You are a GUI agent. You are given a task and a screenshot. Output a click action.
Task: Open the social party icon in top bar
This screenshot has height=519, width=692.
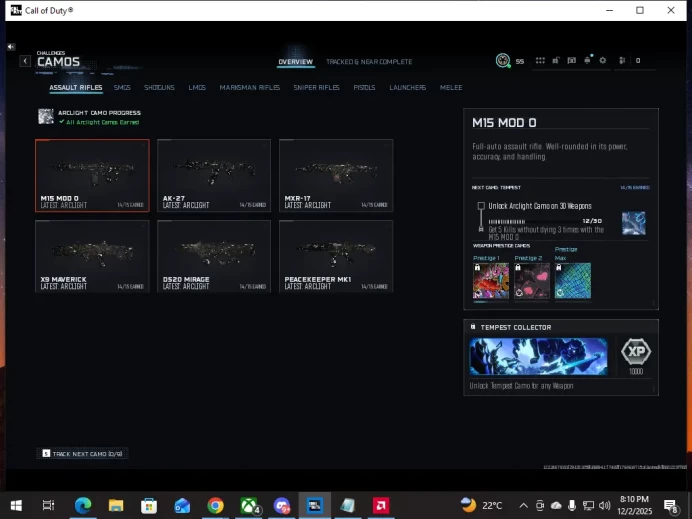coord(622,60)
